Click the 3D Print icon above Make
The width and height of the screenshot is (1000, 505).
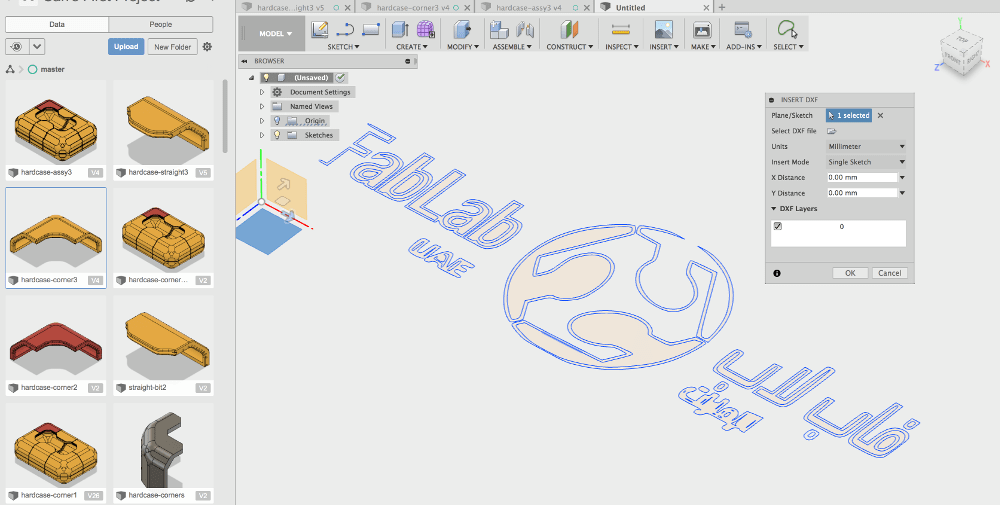pyautogui.click(x=702, y=30)
